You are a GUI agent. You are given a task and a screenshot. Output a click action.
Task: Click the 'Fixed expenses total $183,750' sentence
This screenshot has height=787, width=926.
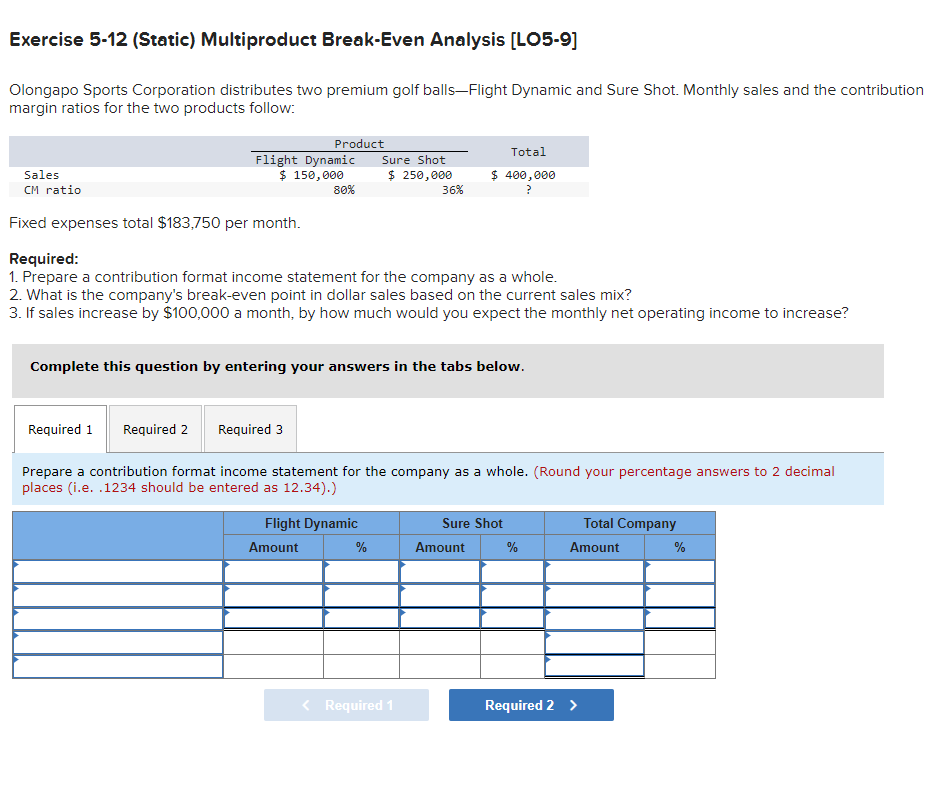[x=155, y=223]
